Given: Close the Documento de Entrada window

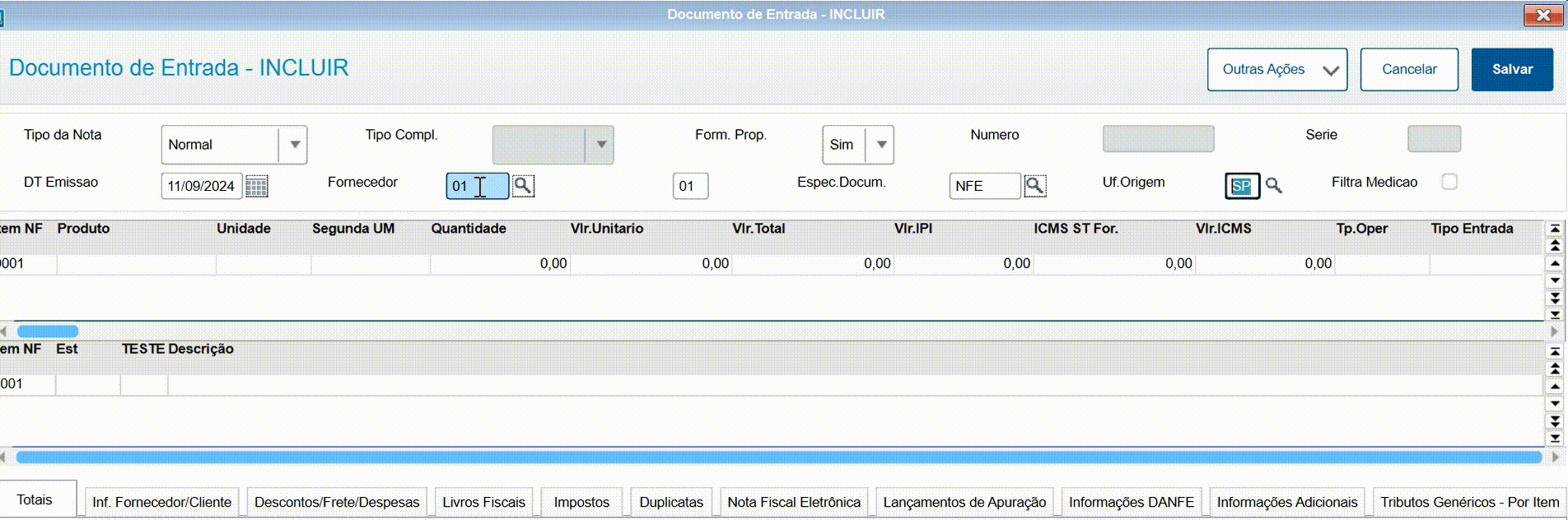Looking at the screenshot, I should [x=1543, y=15].
